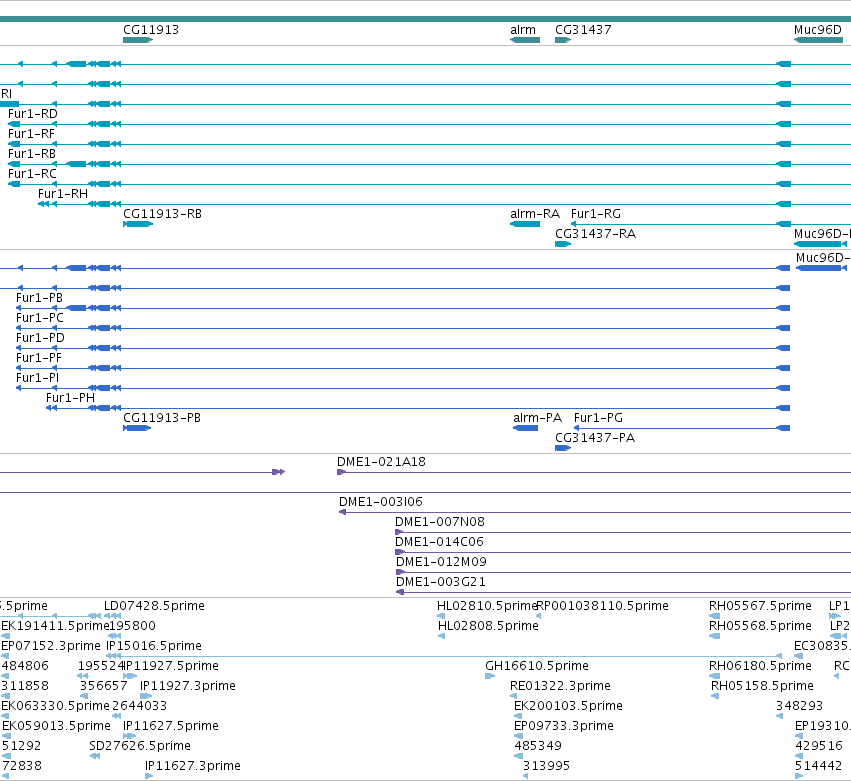The width and height of the screenshot is (851, 781).
Task: Click the GH16610.5prime EST label
Action: tap(537, 666)
